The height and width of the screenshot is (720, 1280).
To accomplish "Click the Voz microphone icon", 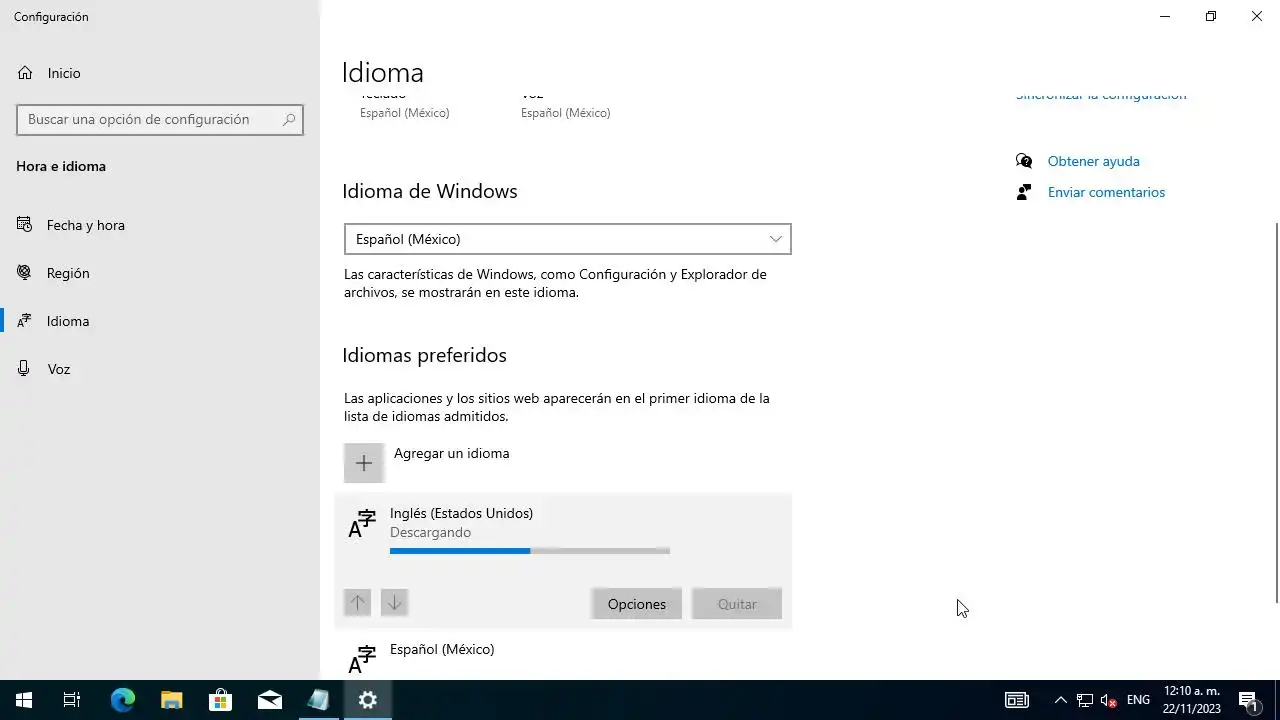I will point(25,369).
